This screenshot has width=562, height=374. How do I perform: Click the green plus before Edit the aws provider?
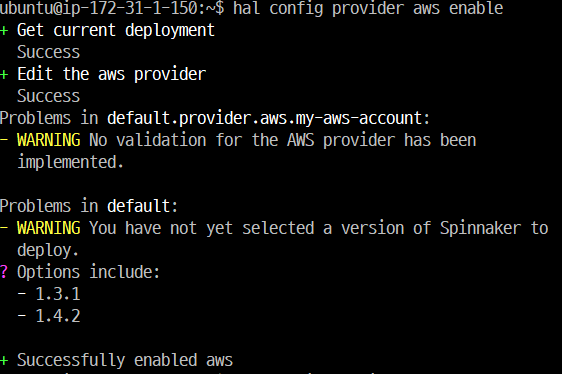click(x=4, y=75)
